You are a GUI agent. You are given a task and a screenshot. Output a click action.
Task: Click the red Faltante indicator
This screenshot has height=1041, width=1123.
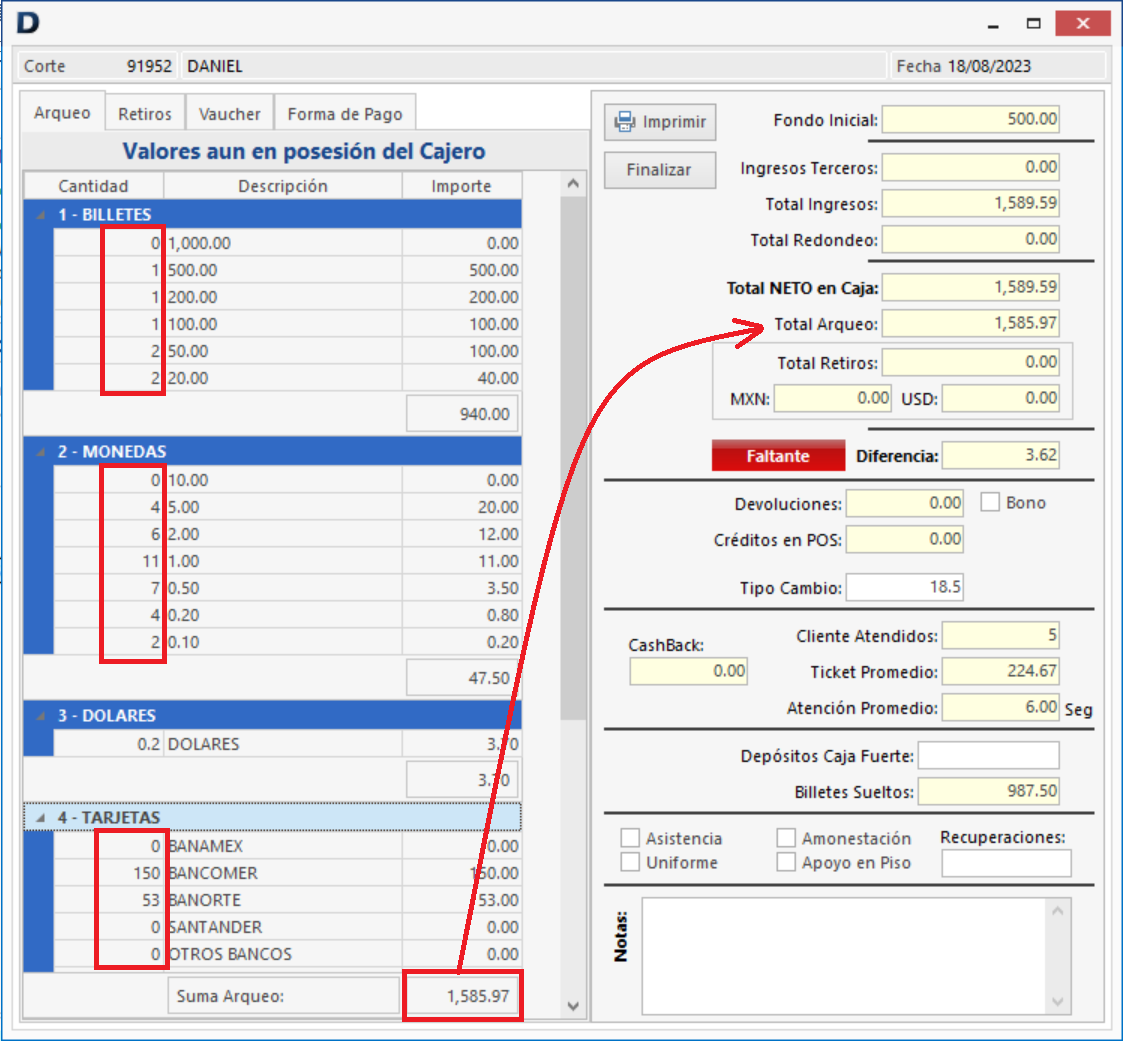pos(778,456)
